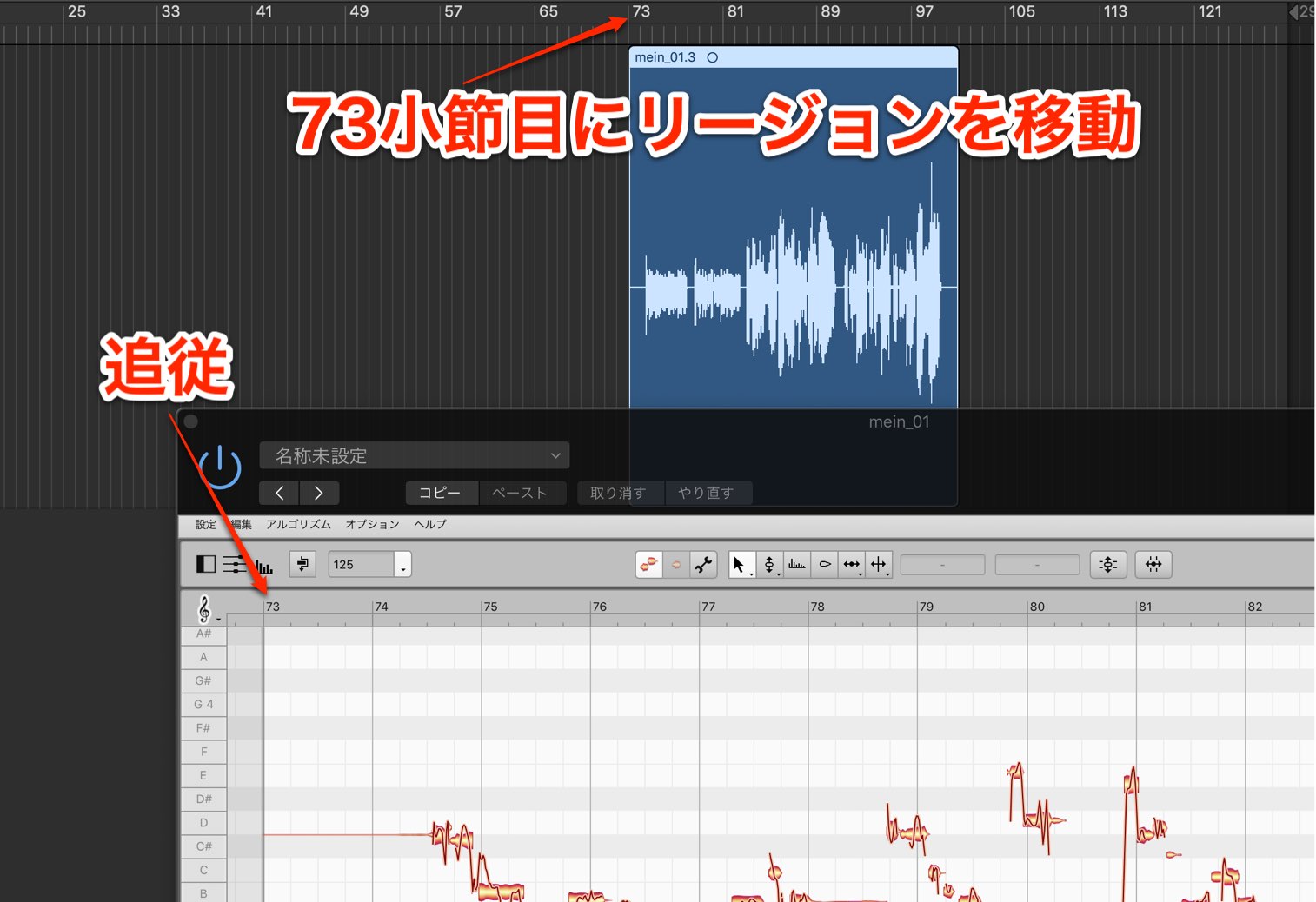Go to the next preset arrow
Screen dimensions: 1316x902
[x=319, y=493]
